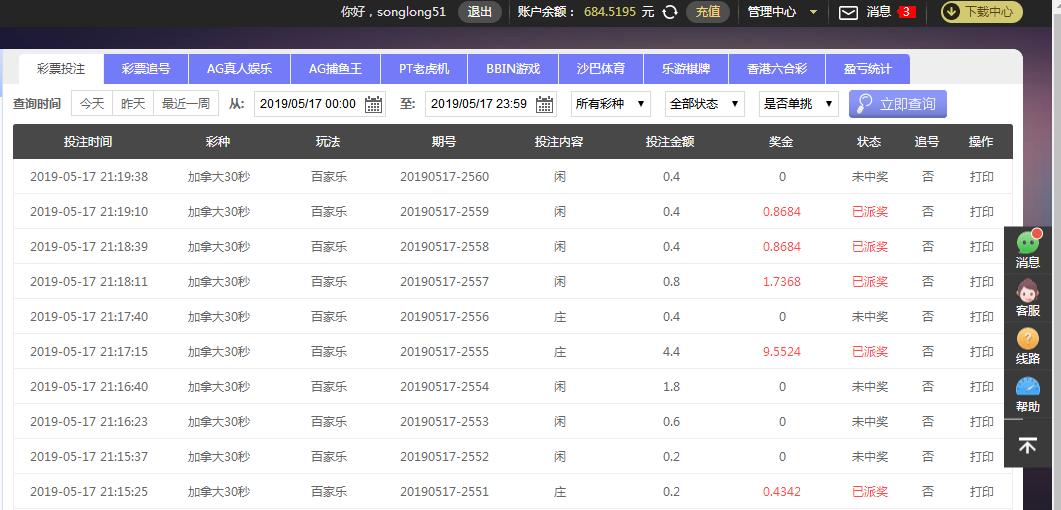The height and width of the screenshot is (510, 1061).
Task: Open the help gauge icon
Action: (1027, 387)
